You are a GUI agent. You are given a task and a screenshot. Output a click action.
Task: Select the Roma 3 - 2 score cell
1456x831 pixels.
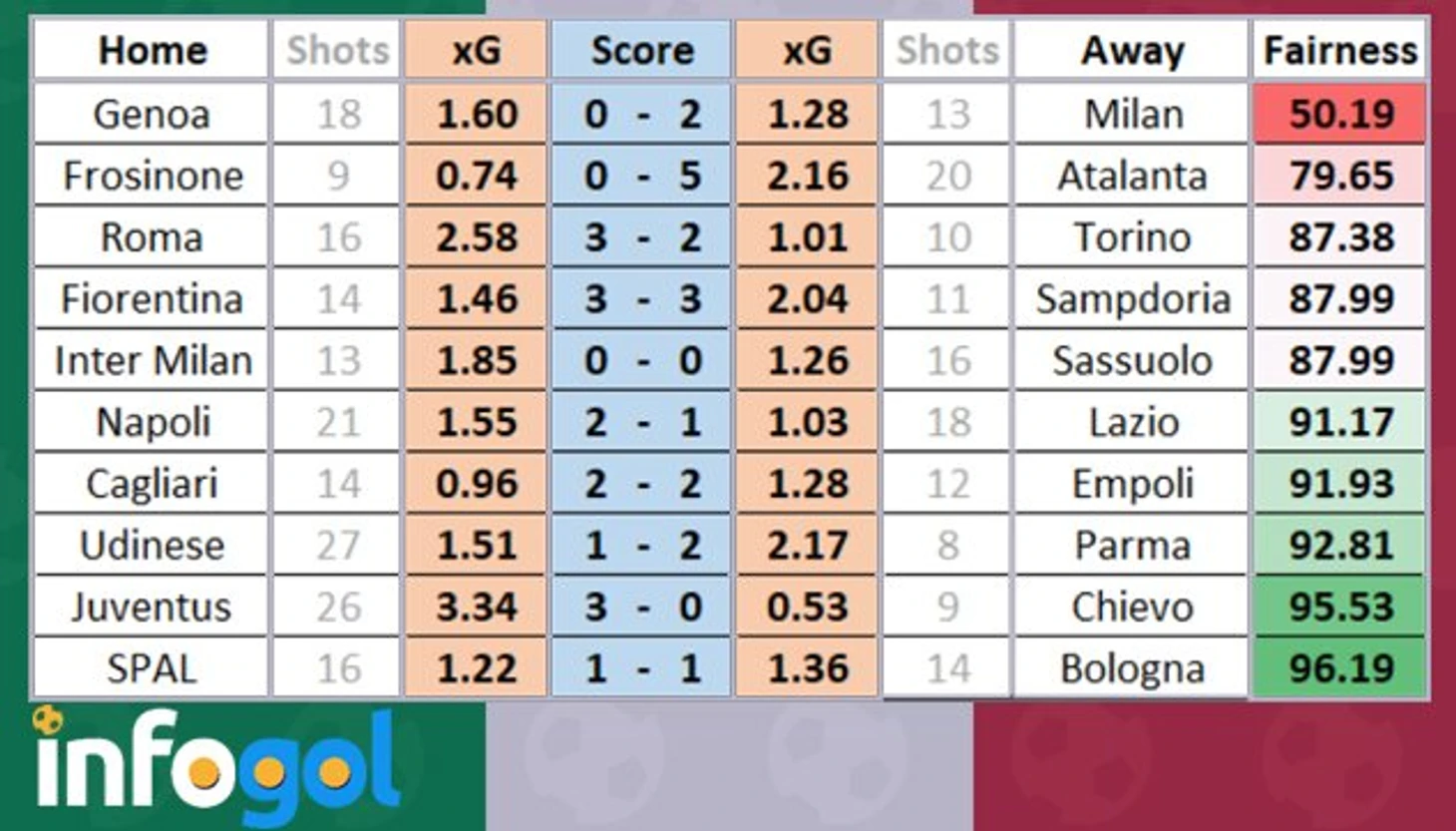coord(641,237)
